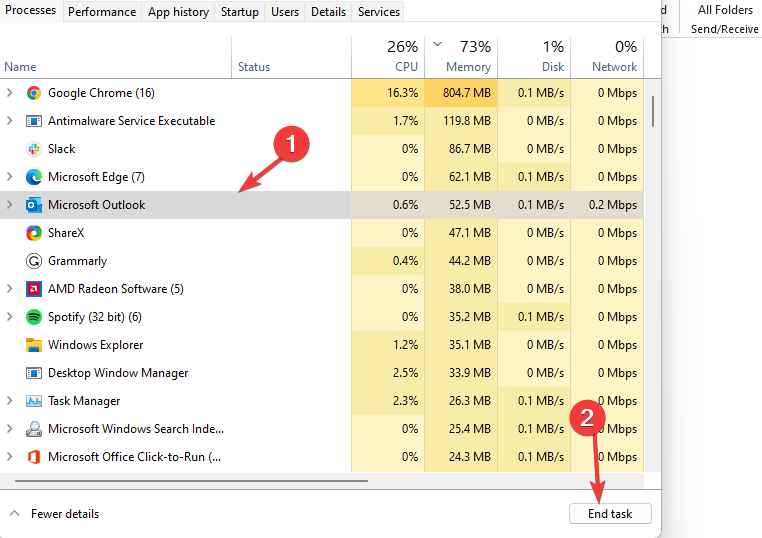Click Outlook's 52.5 MB memory value
Screen dimensions: 762x538
coord(469,205)
